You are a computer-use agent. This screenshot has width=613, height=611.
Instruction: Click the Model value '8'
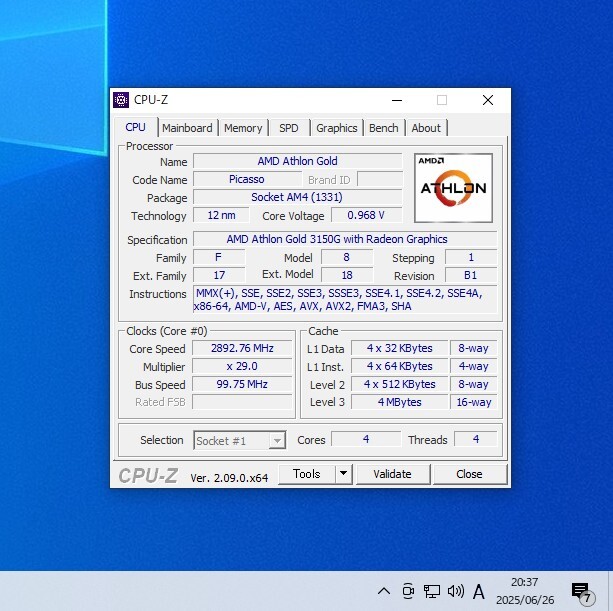pyautogui.click(x=347, y=257)
